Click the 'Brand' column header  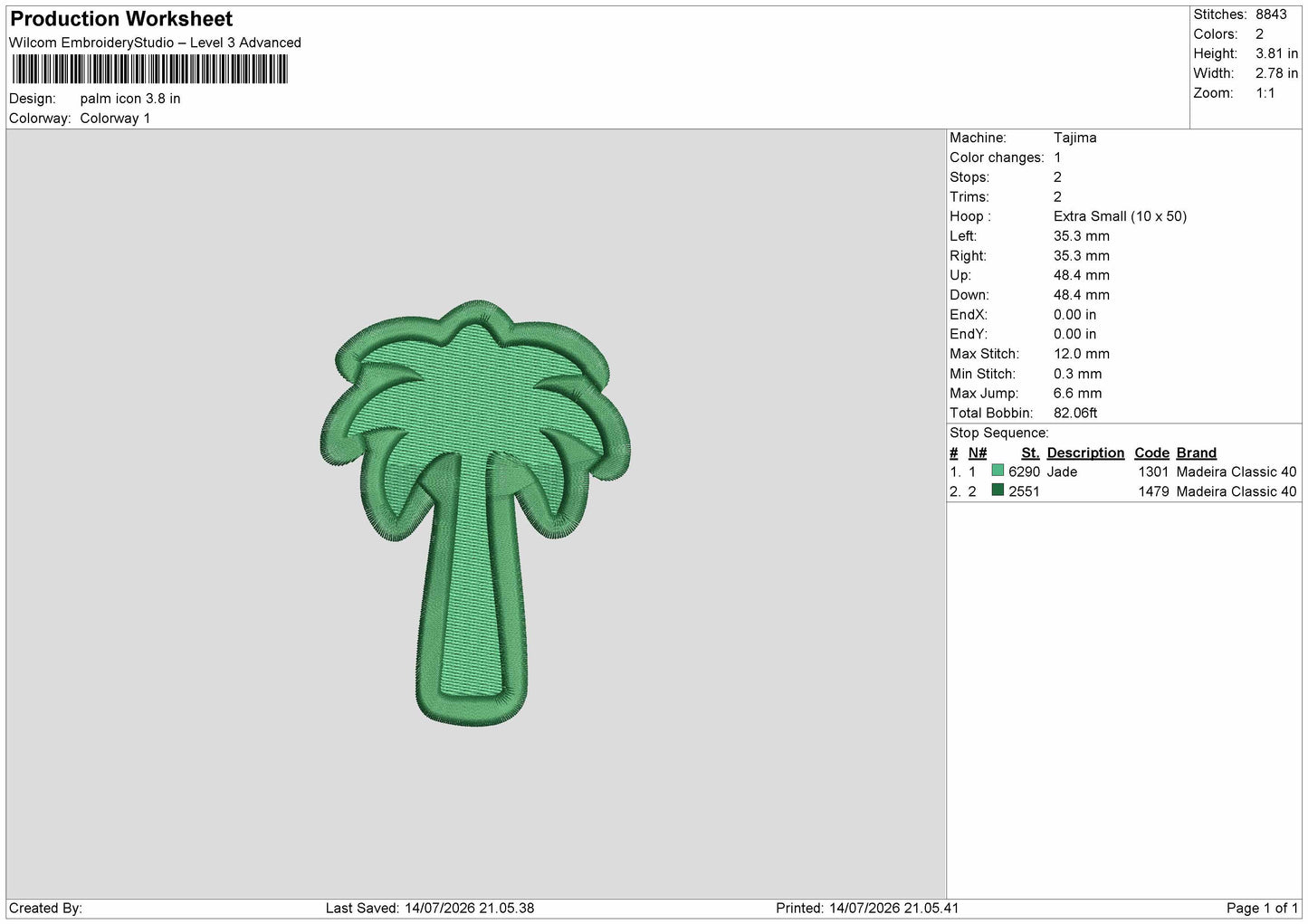click(1196, 452)
